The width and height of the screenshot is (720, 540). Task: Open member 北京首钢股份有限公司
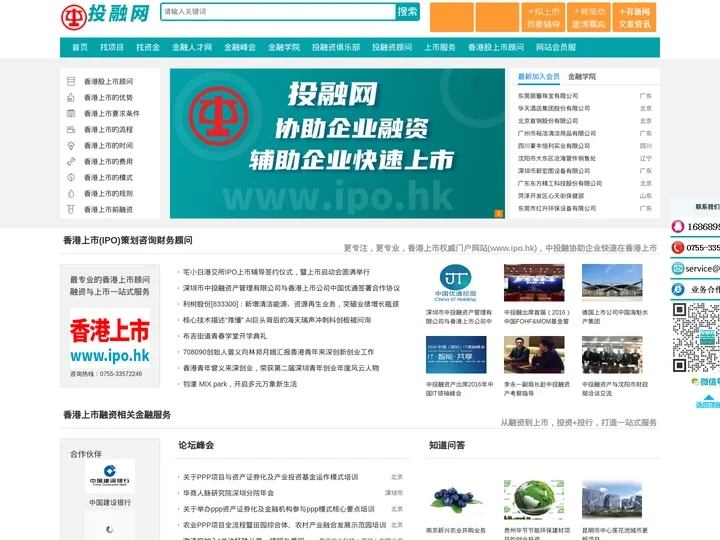pos(548,121)
